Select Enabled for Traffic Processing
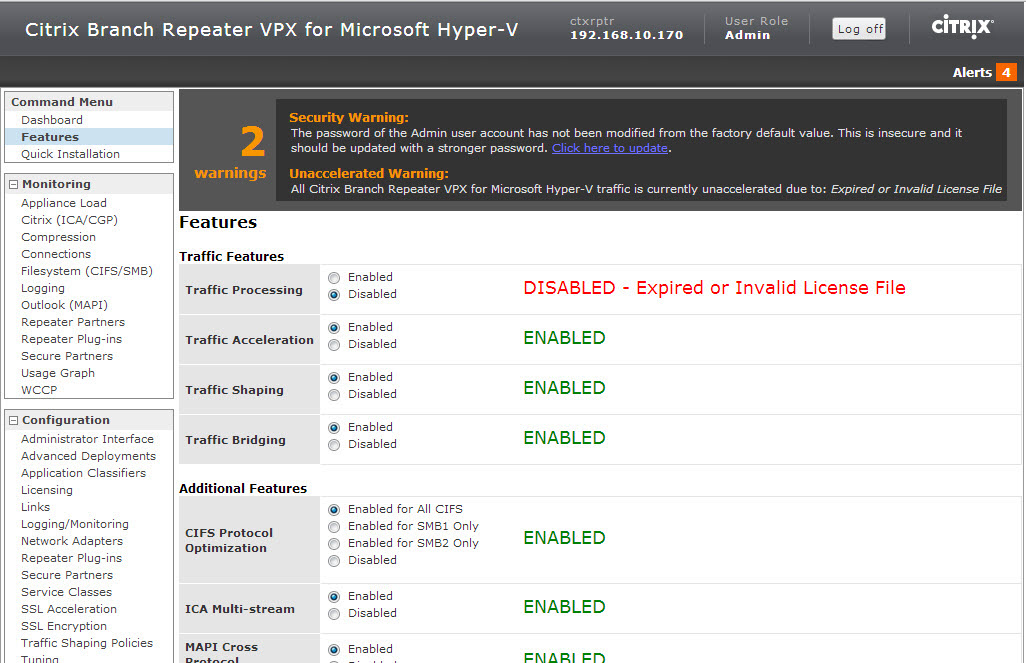The height and width of the screenshot is (663, 1026). pyautogui.click(x=334, y=278)
